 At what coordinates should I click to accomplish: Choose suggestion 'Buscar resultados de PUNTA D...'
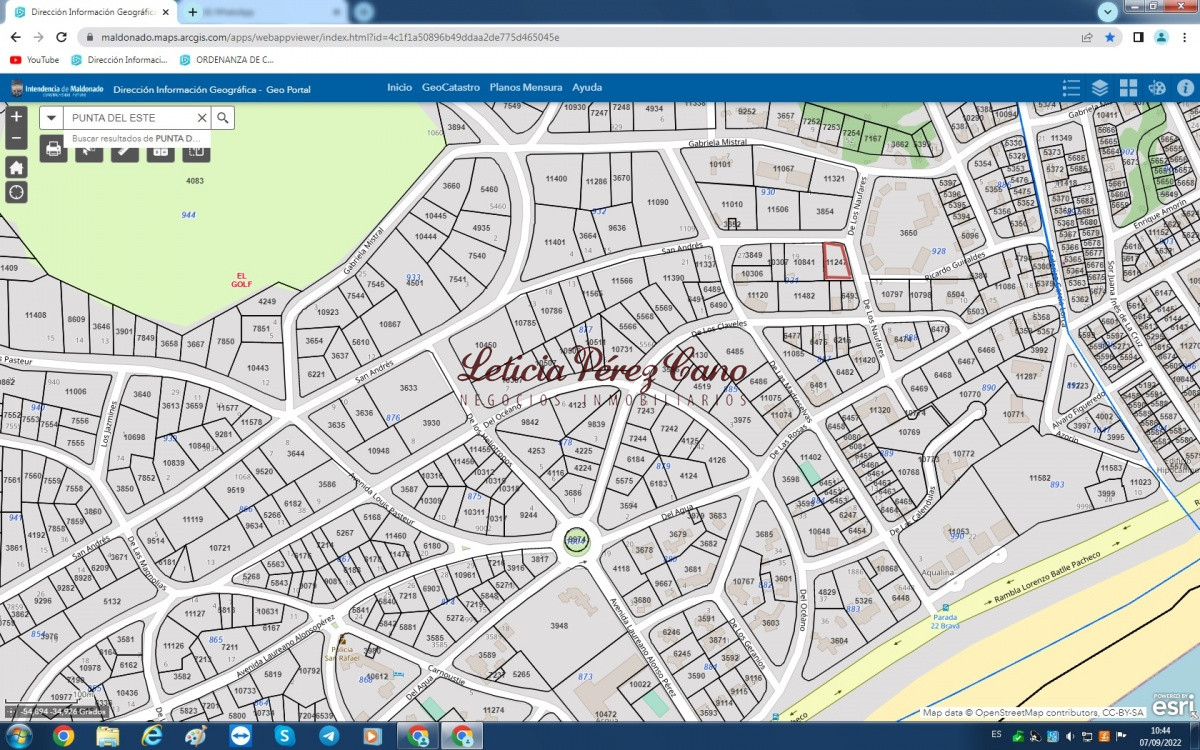coord(137,138)
